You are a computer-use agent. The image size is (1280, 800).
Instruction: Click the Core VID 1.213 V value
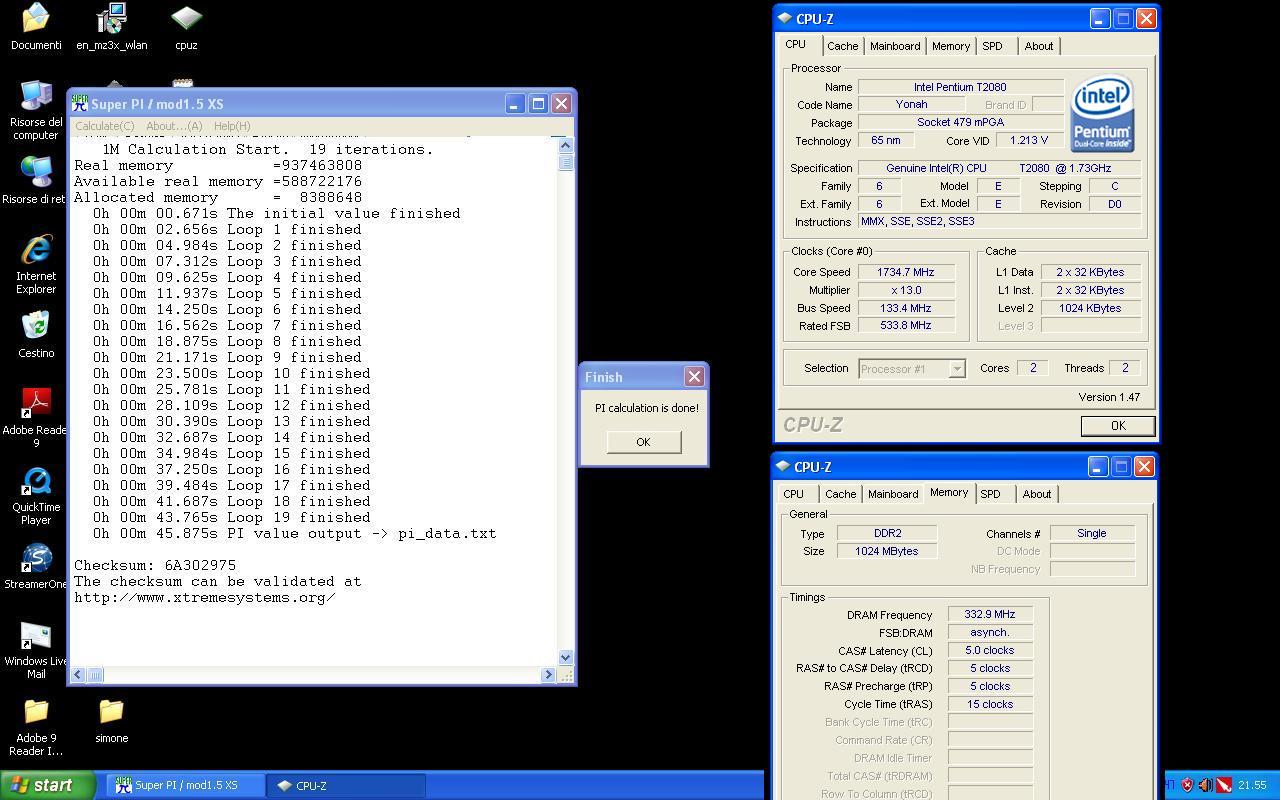coord(1028,141)
